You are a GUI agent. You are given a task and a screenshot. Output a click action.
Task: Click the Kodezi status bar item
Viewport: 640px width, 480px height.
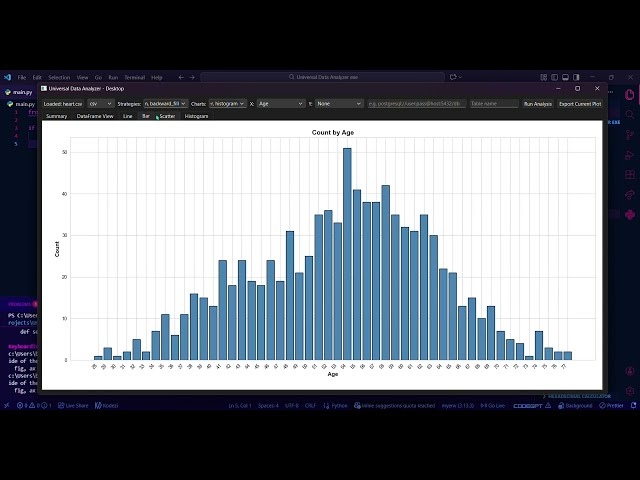pyautogui.click(x=106, y=405)
